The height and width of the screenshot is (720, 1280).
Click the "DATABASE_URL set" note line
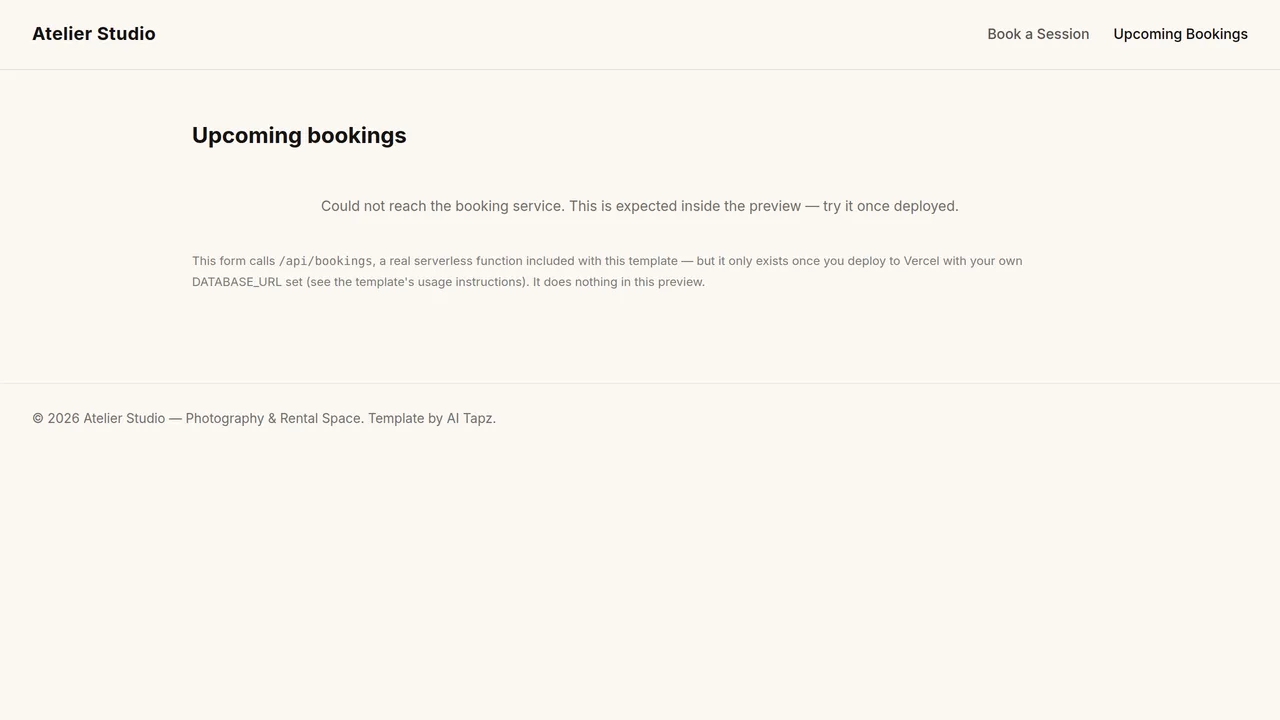tap(448, 282)
